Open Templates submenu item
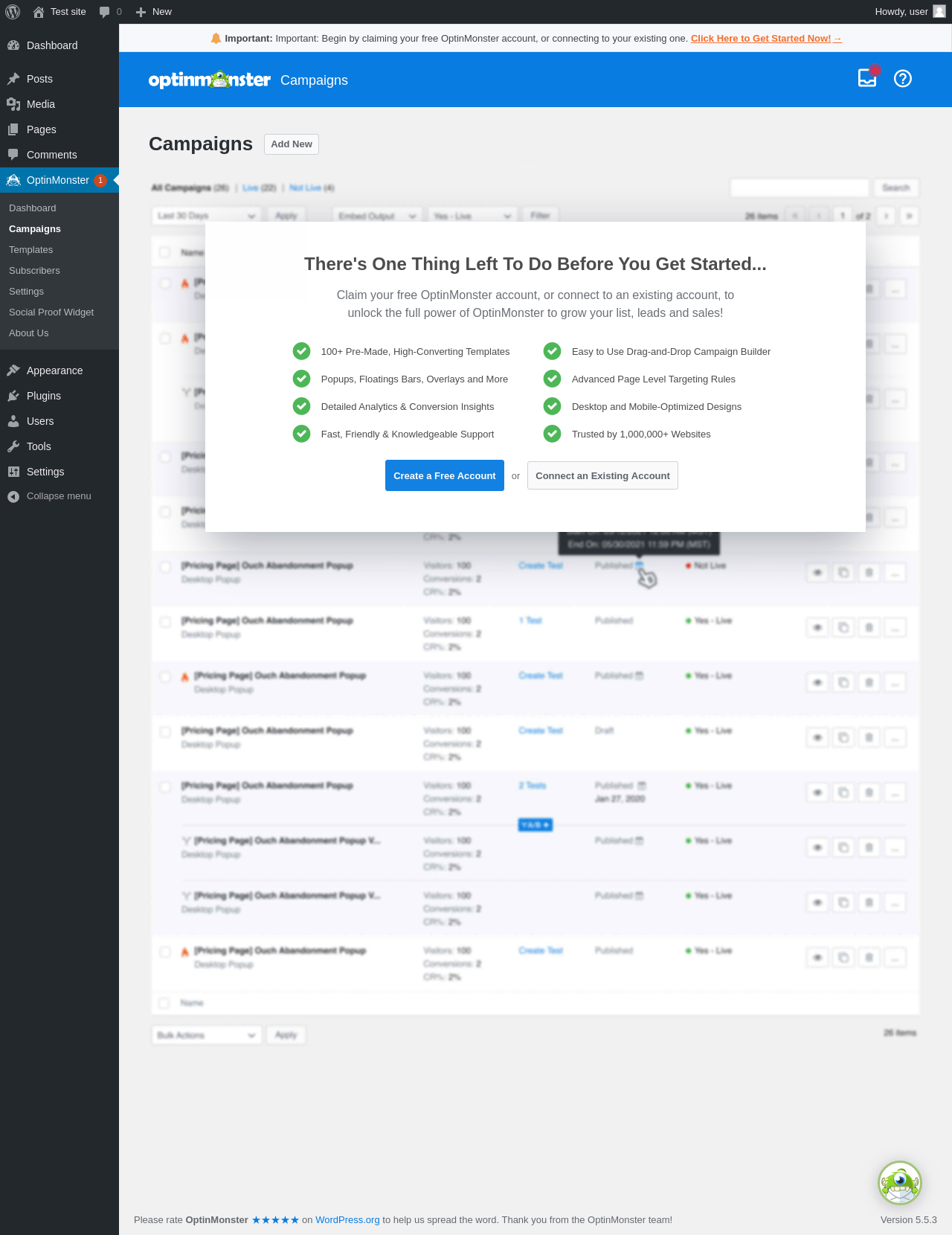This screenshot has width=952, height=1235. point(30,250)
